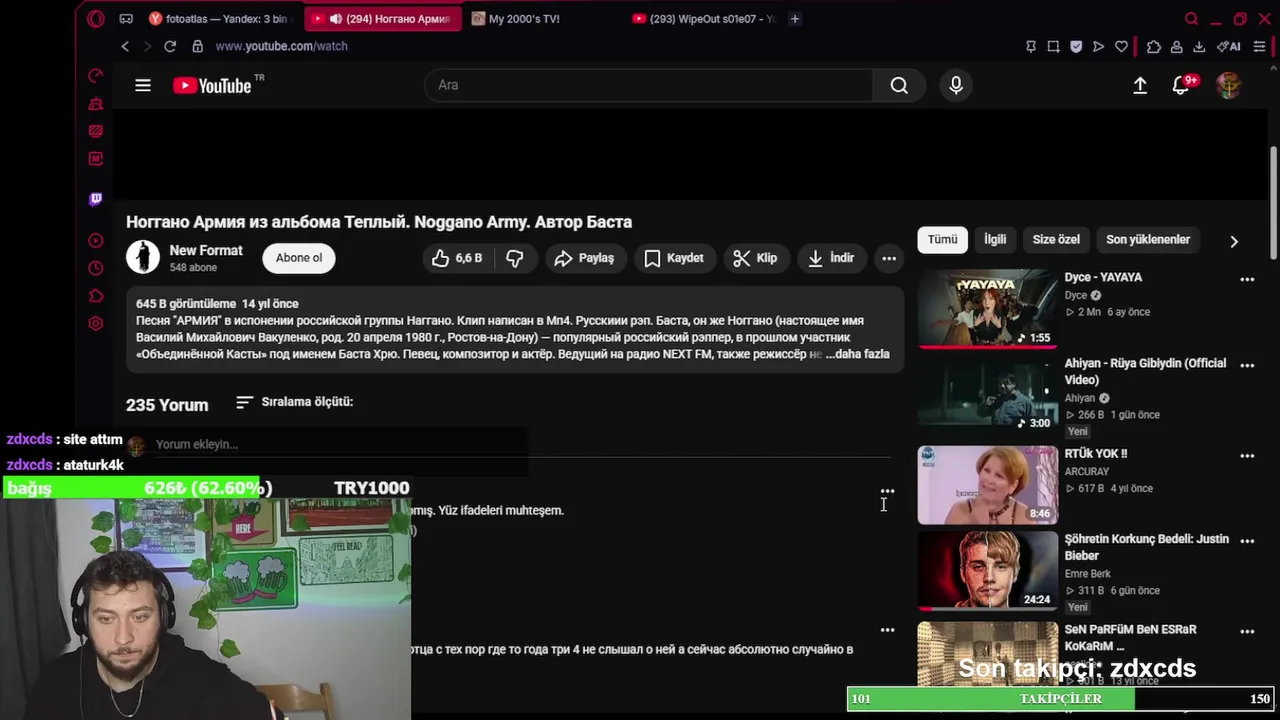Viewport: 1280px width, 720px height.
Task: Open browser downloads icon
Action: [x=1199, y=46]
